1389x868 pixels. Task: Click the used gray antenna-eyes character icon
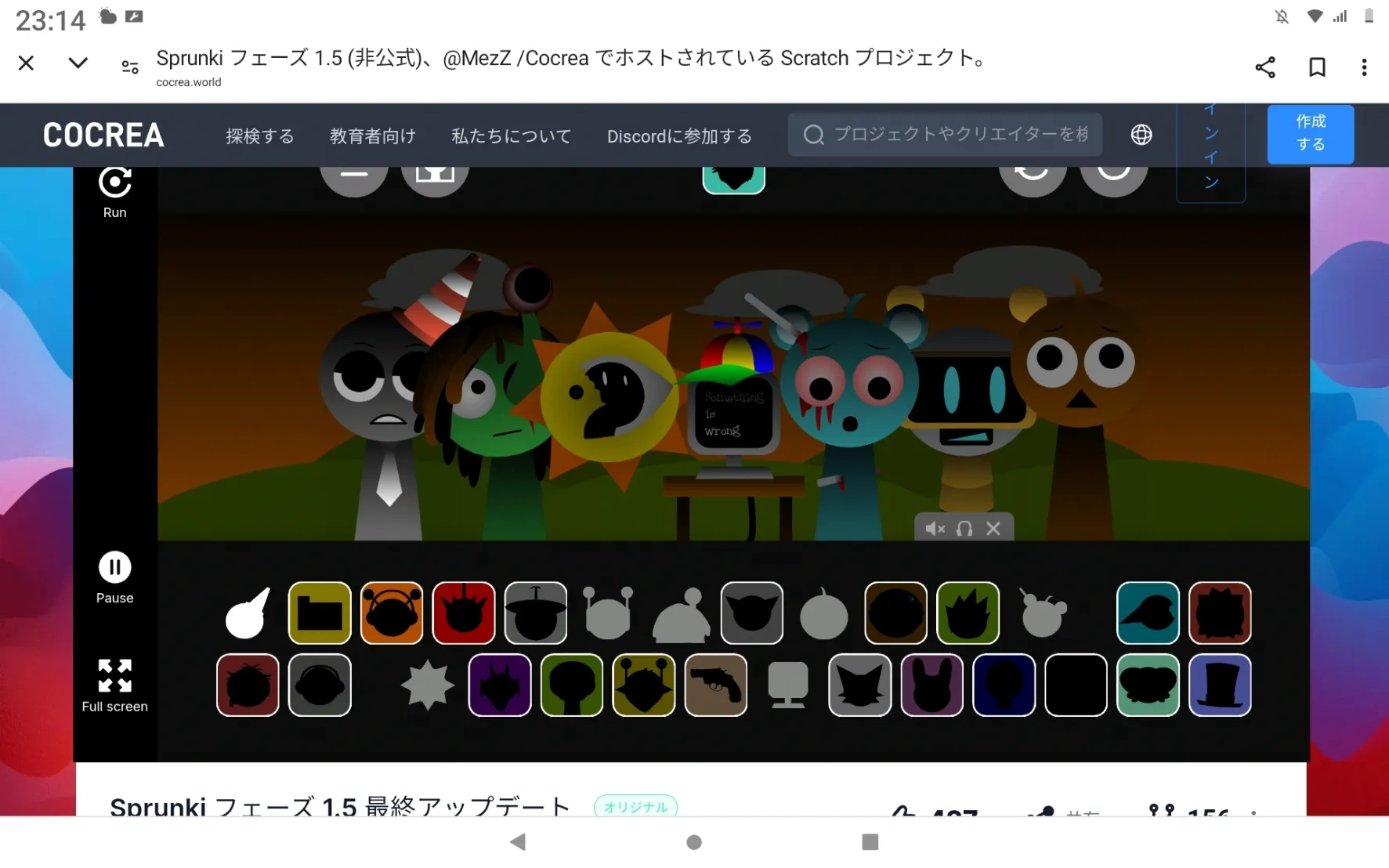point(608,613)
